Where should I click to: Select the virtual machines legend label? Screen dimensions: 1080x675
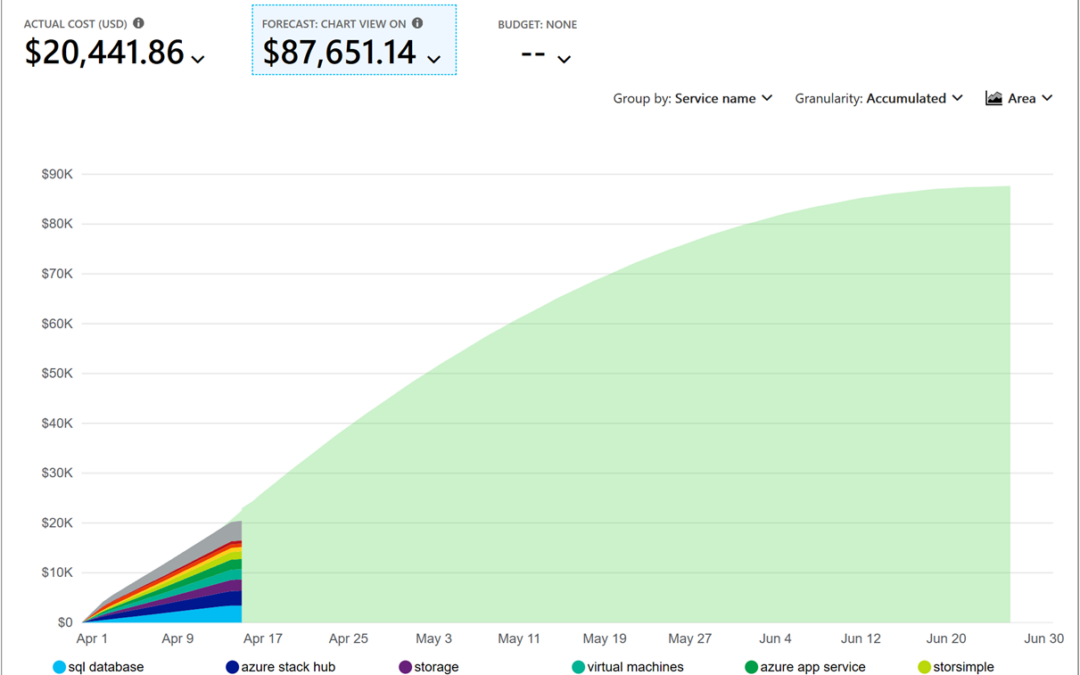pyautogui.click(x=635, y=667)
